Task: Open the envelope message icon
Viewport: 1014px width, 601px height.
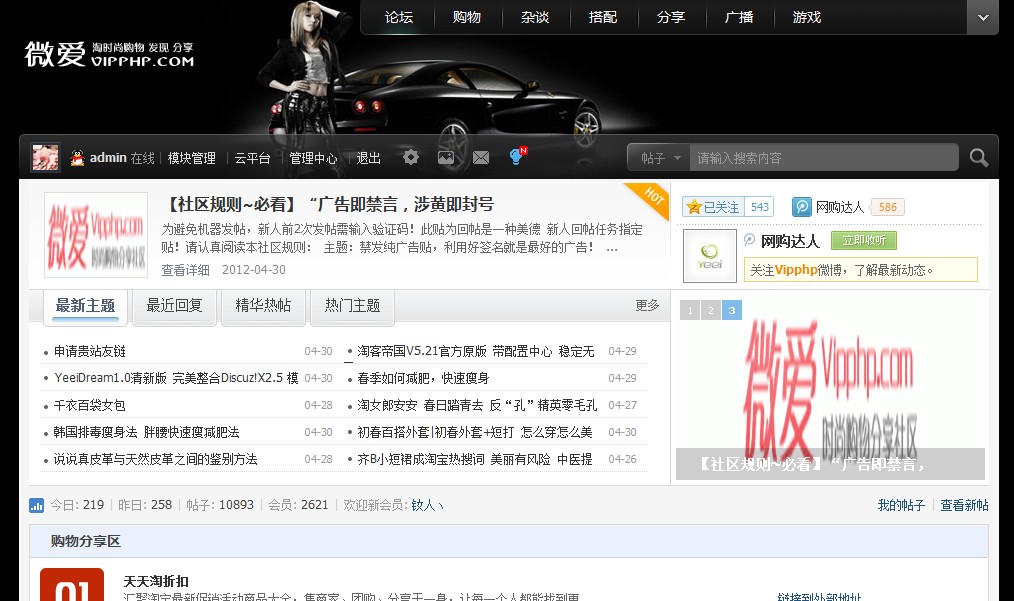Action: (x=480, y=157)
